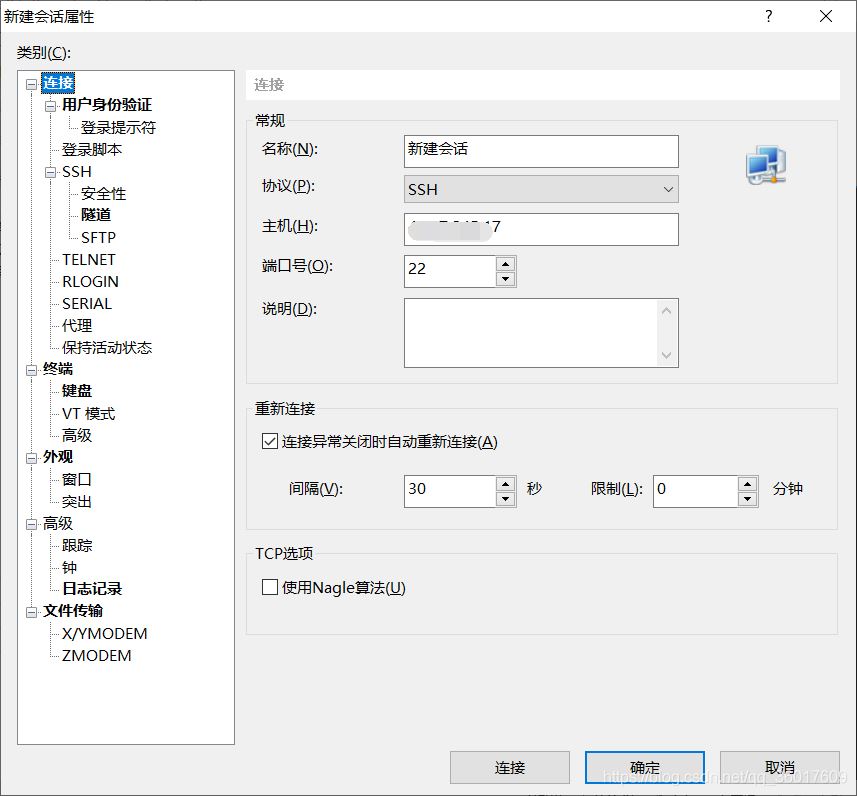857x796 pixels.
Task: Increase the 端口号 value
Action: pos(506,264)
